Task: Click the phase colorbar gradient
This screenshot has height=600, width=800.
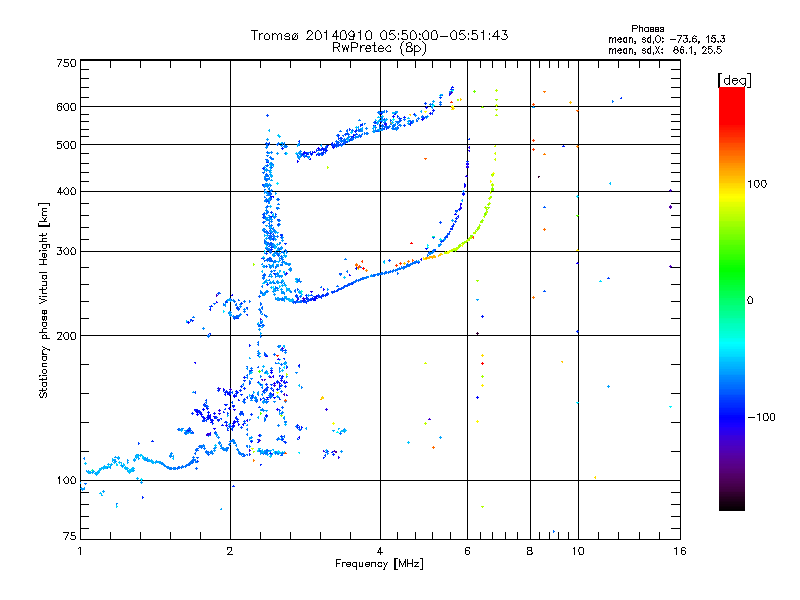Action: pyautogui.click(x=732, y=299)
